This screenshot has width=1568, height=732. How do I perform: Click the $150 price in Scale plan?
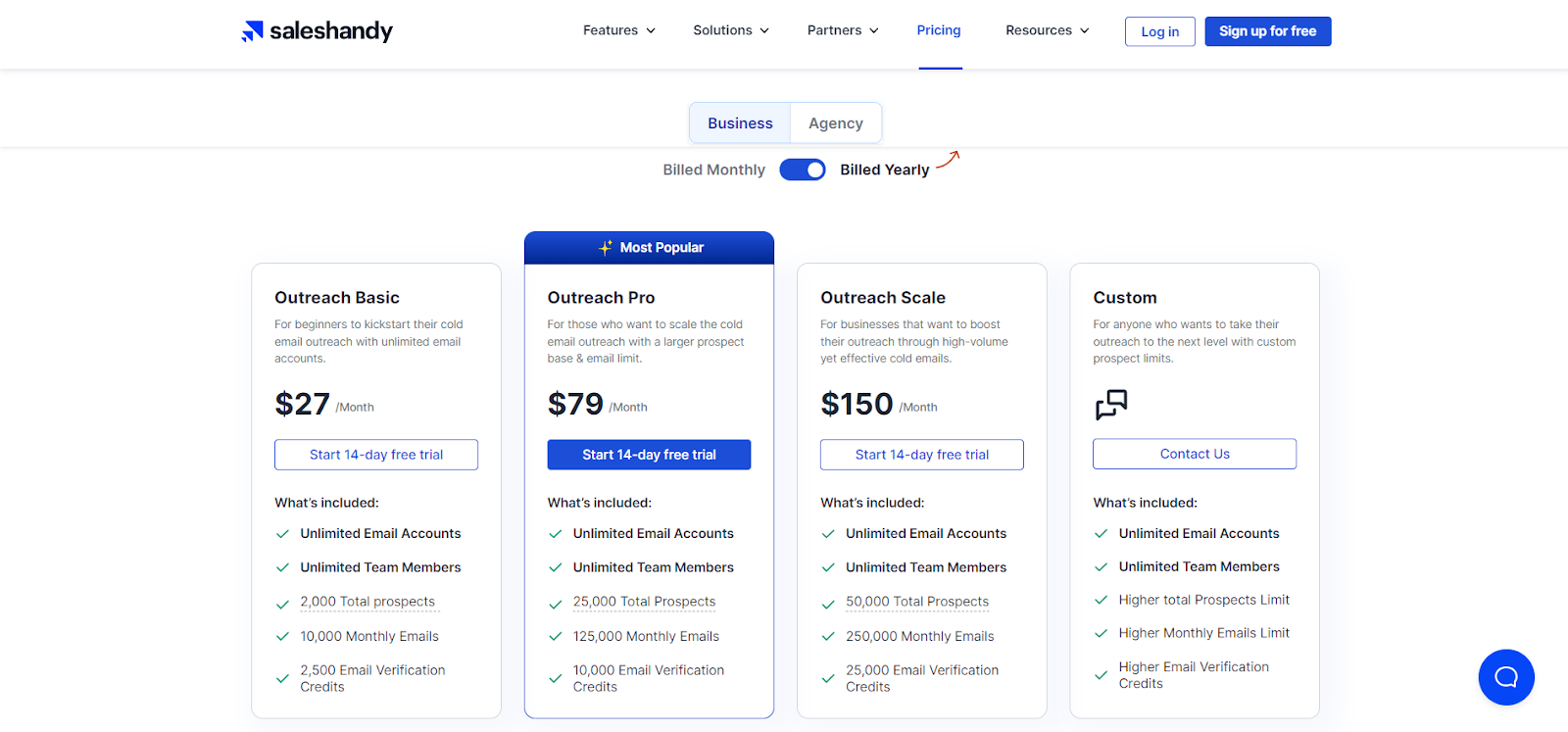(x=857, y=404)
